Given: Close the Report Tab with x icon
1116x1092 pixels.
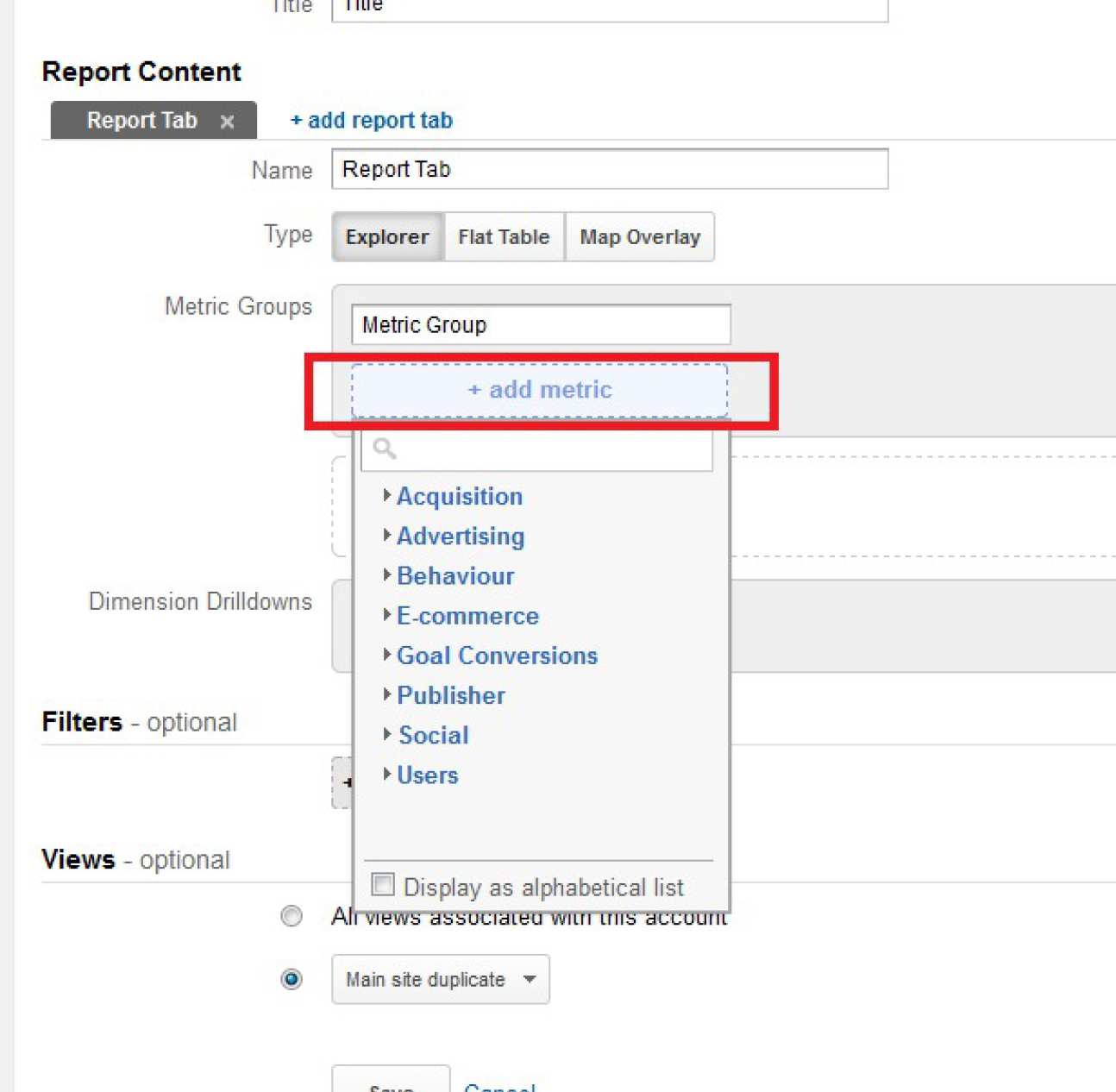Looking at the screenshot, I should click(x=227, y=122).
